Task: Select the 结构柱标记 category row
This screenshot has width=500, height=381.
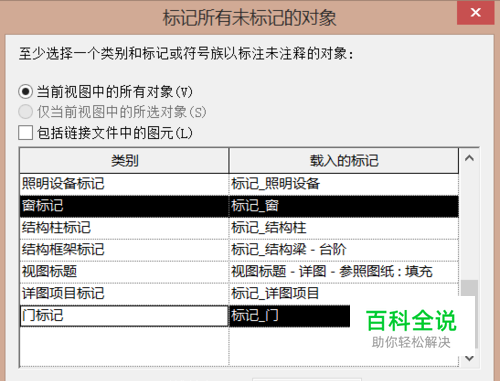Action: (x=124, y=228)
